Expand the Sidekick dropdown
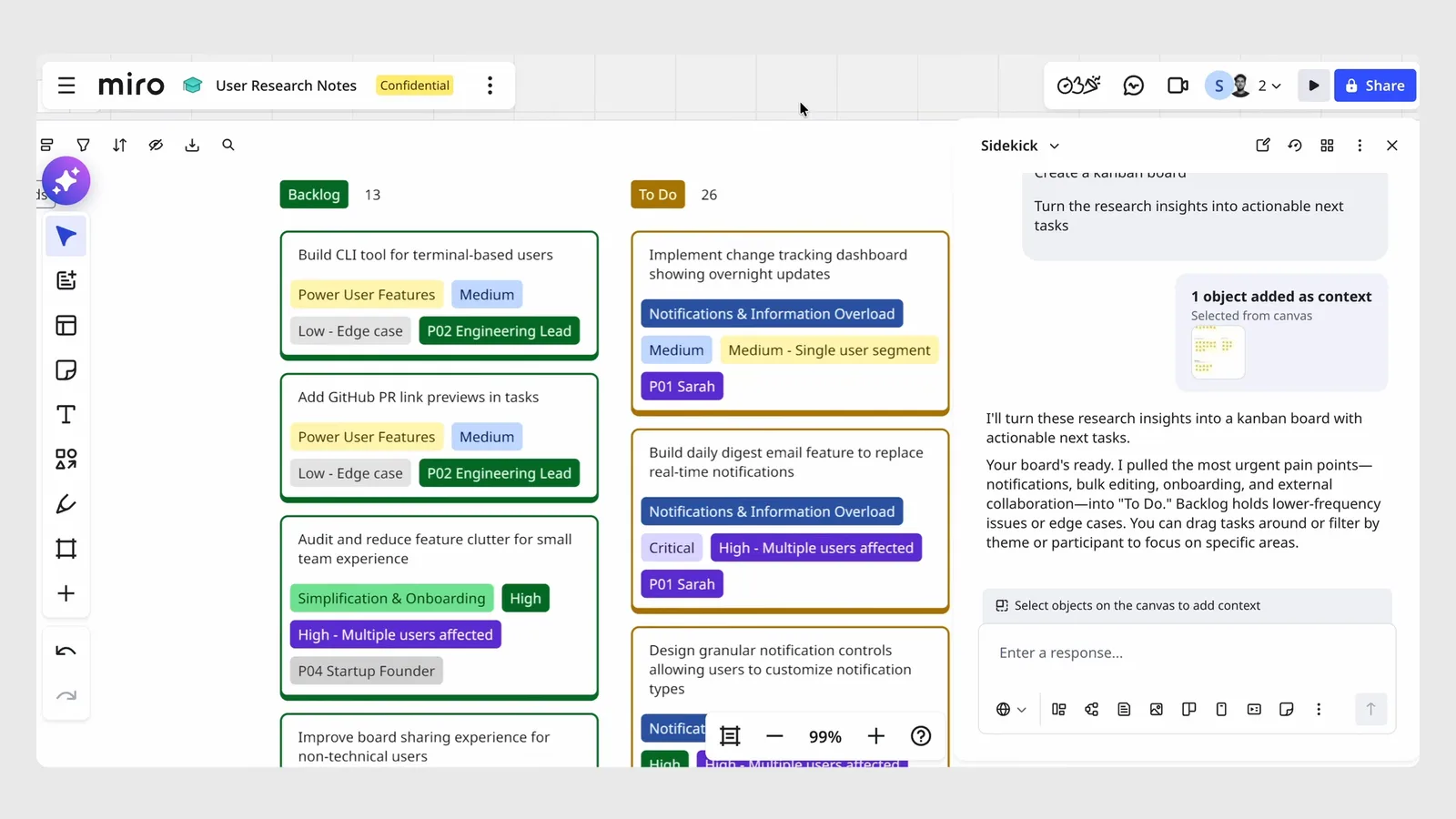This screenshot has width=1456, height=819. (x=1055, y=146)
